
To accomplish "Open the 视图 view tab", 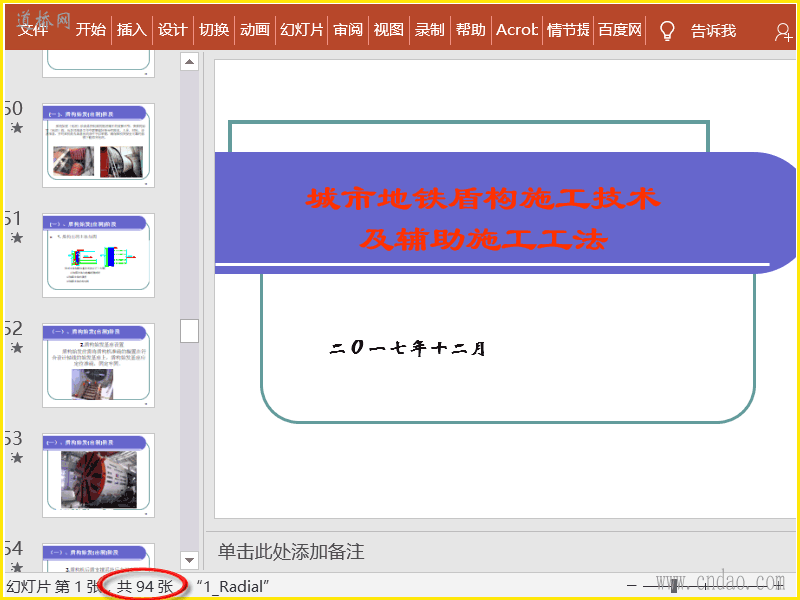I will (x=389, y=30).
